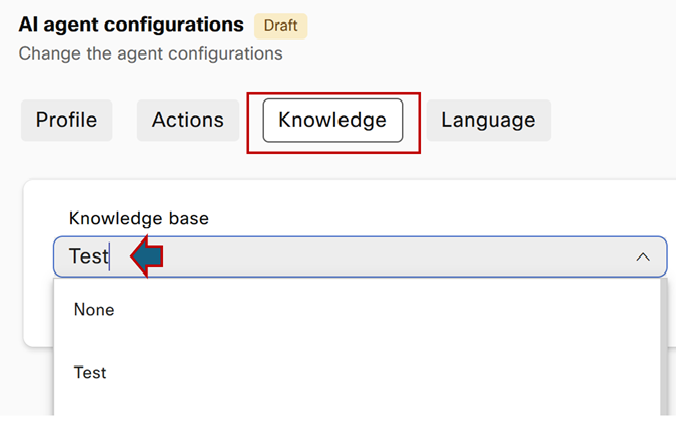
Task: Click the Change the agent configurations subtitle
Action: click(x=150, y=54)
